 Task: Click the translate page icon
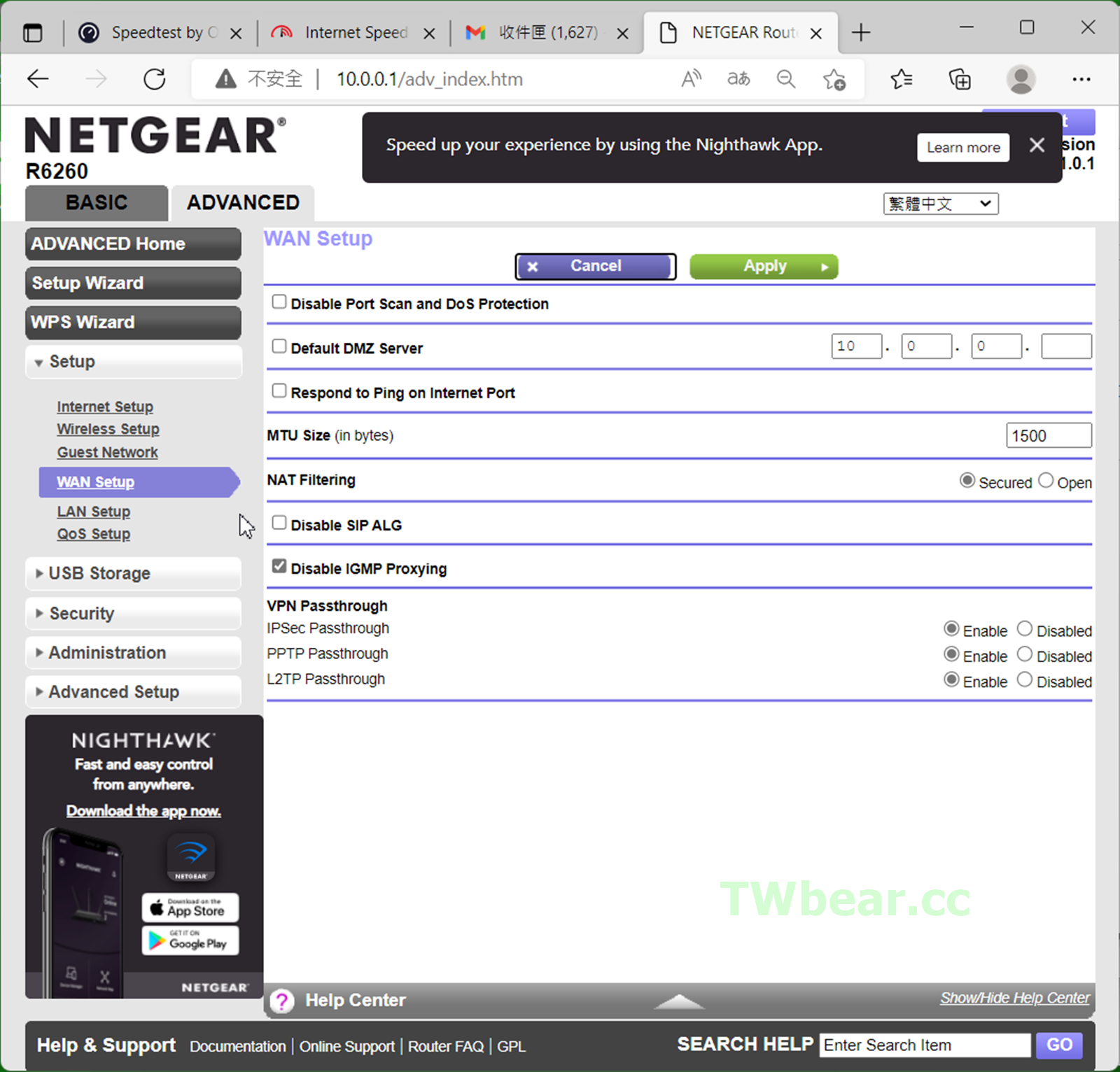pyautogui.click(x=738, y=79)
